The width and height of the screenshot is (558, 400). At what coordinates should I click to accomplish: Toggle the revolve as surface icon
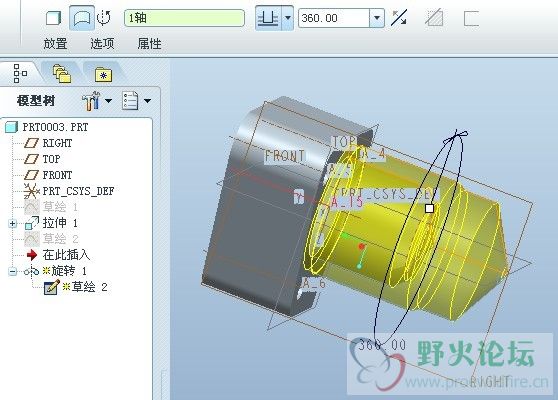[x=81, y=18]
